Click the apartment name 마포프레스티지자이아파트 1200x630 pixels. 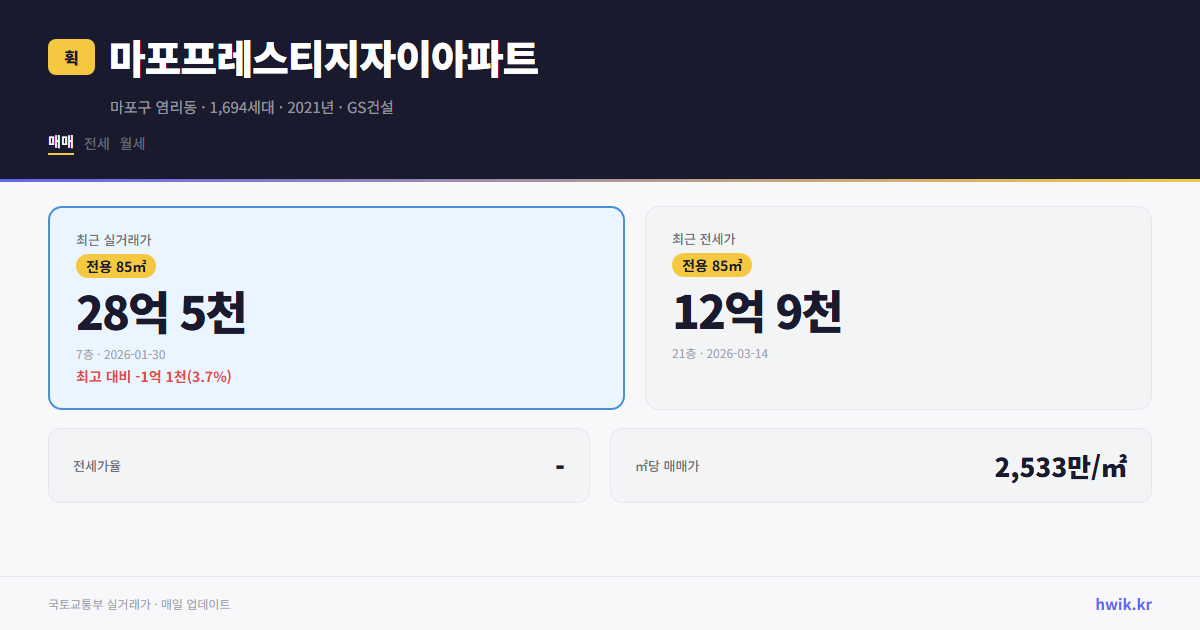click(322, 58)
